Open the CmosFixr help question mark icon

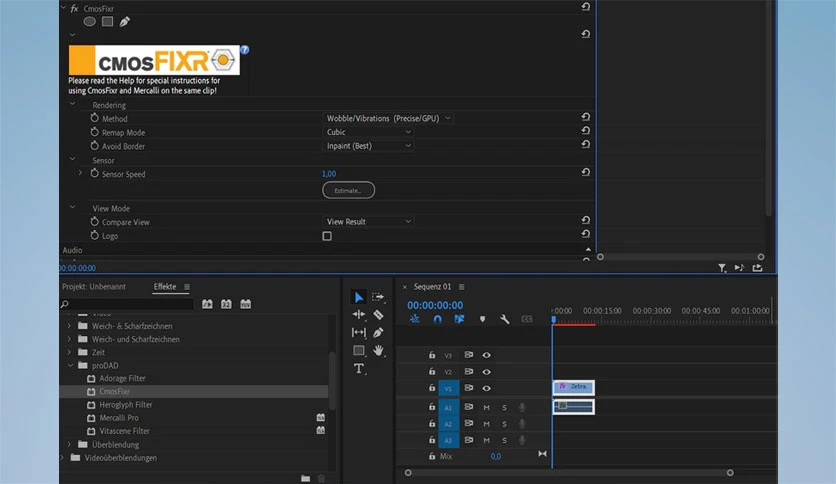(x=245, y=50)
